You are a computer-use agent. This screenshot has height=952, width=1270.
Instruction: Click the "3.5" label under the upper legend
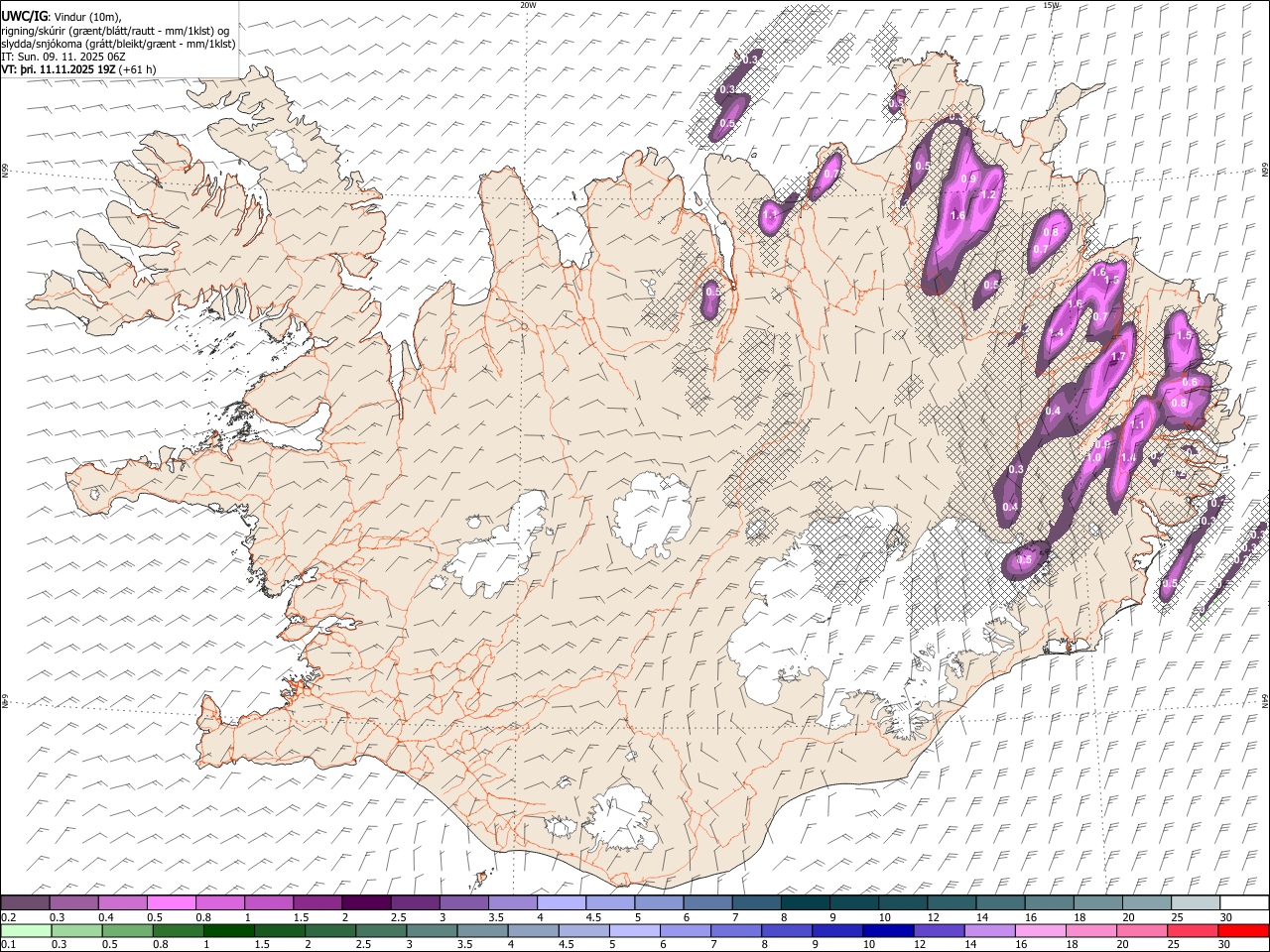[496, 917]
